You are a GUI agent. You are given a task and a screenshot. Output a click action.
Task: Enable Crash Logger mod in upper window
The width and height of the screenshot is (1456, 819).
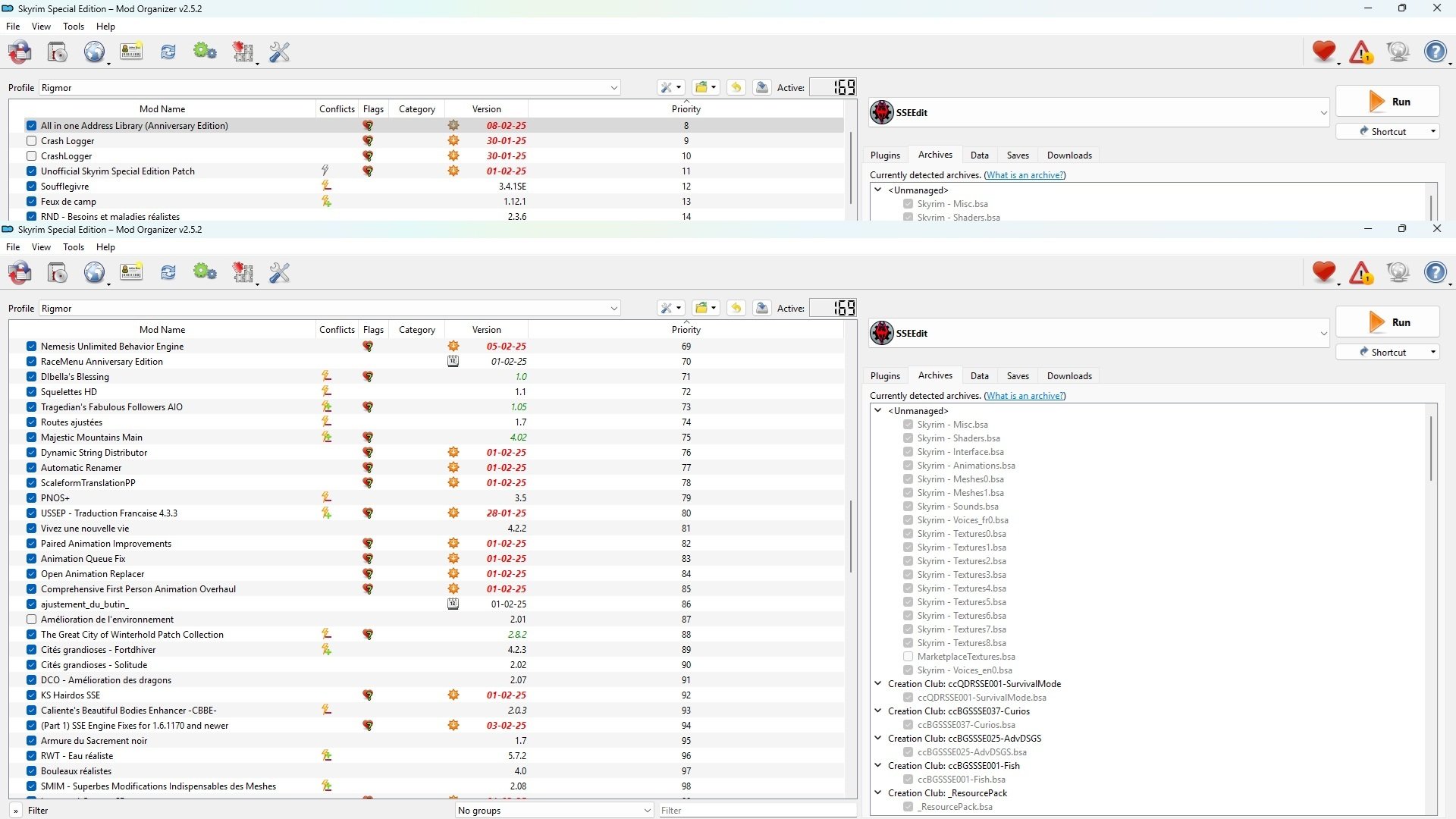pos(31,141)
